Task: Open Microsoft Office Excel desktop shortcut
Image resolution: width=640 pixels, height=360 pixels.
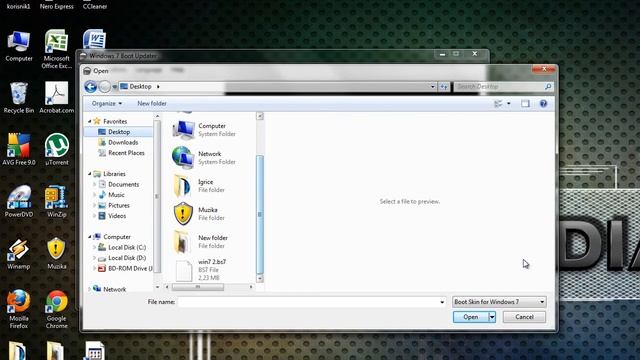Action: pyautogui.click(x=56, y=49)
